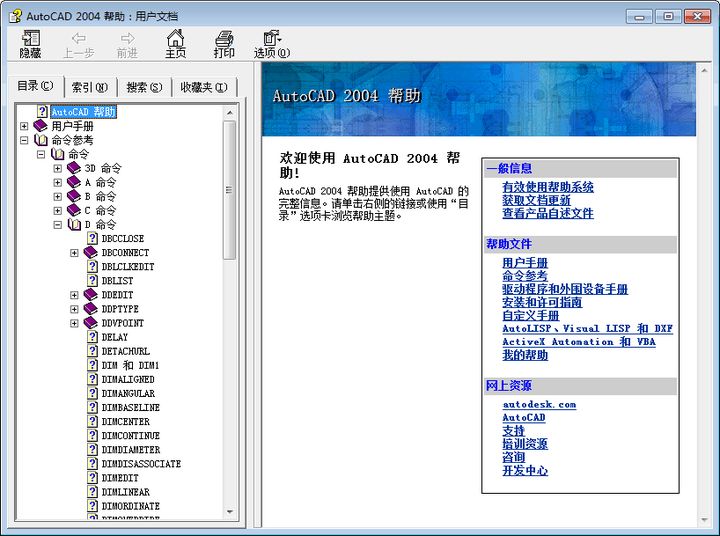Collapse the 命令 subnode
Viewport: 720px width, 536px height.
tap(41, 154)
